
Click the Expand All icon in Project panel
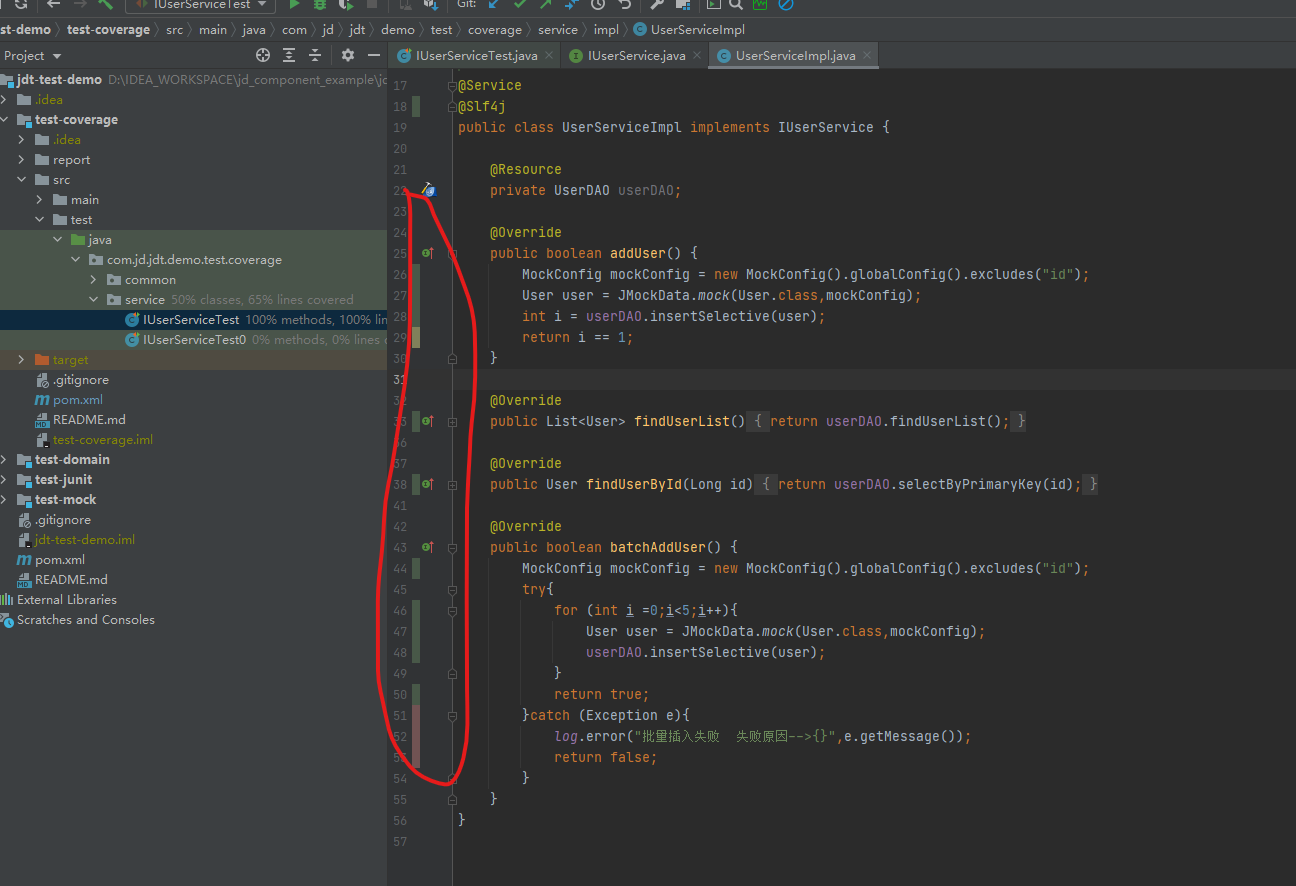[x=289, y=55]
